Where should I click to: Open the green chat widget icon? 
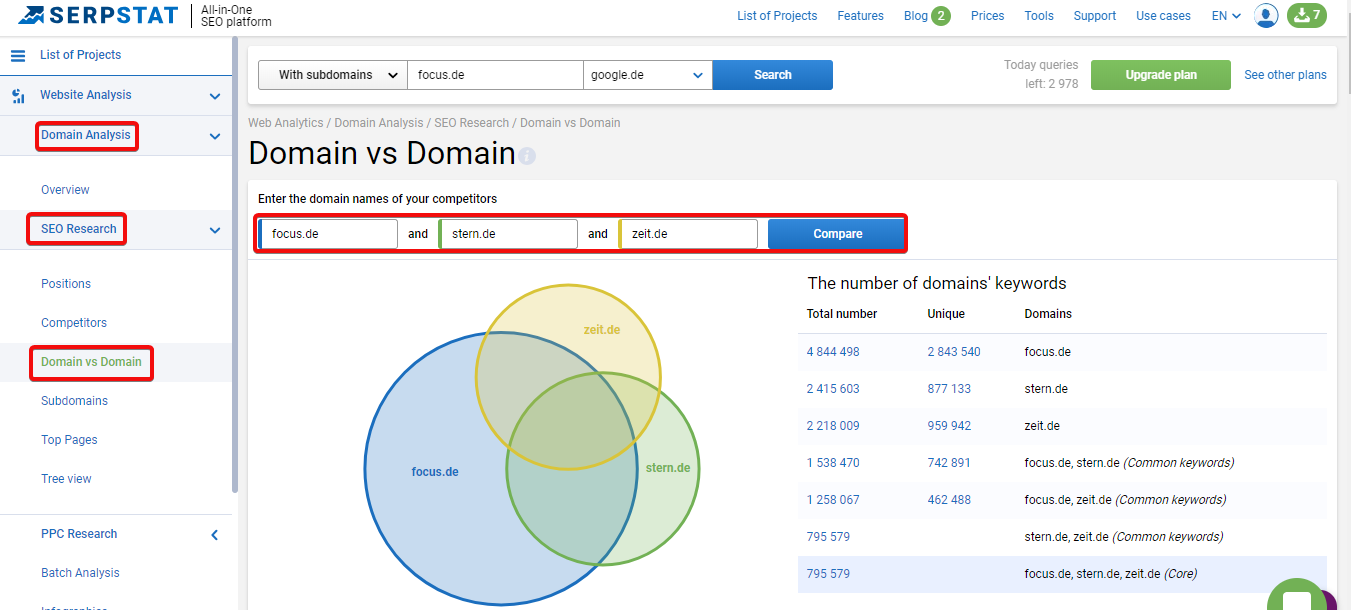click(1298, 598)
